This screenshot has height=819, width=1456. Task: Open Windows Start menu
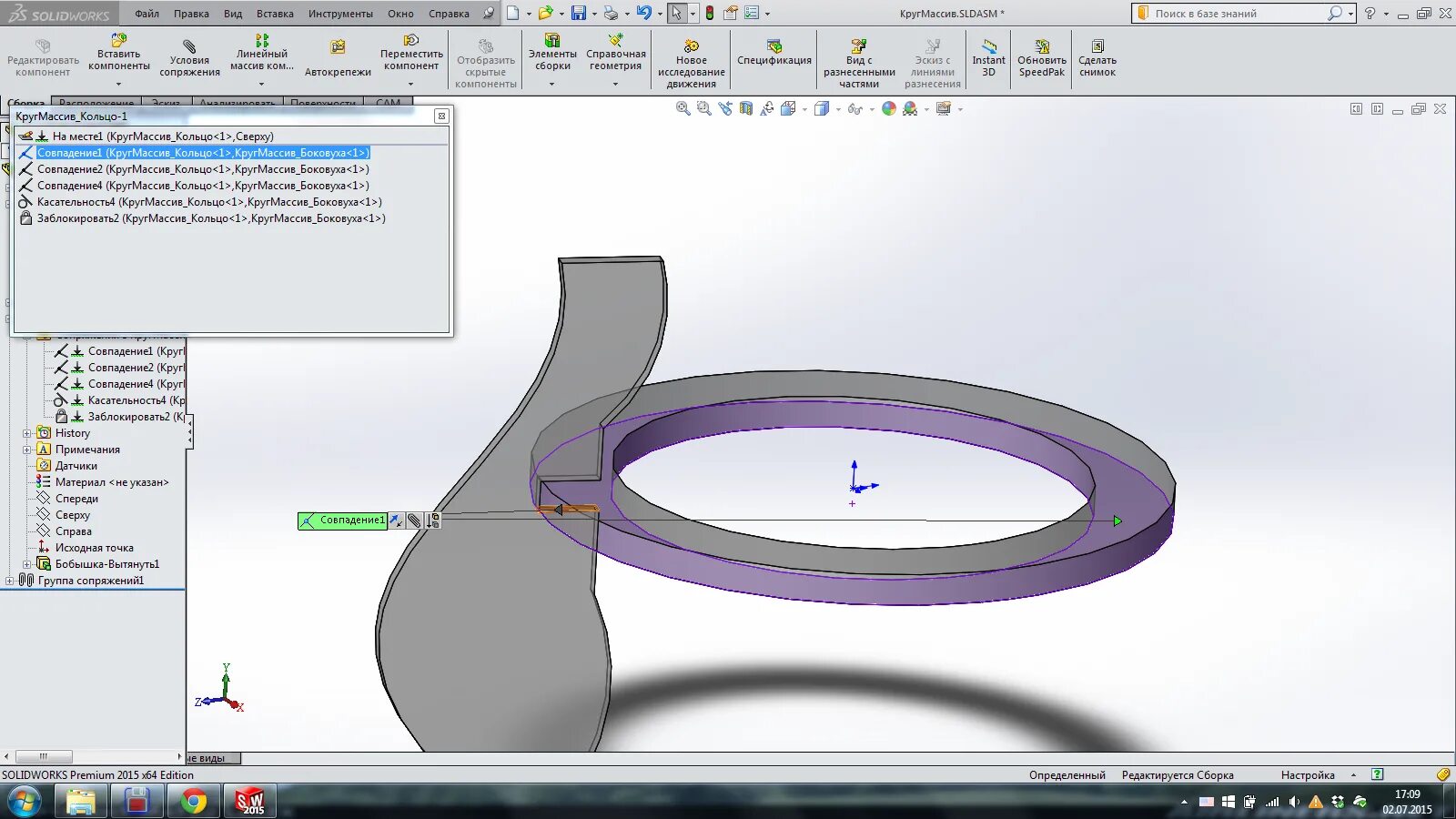[x=24, y=802]
